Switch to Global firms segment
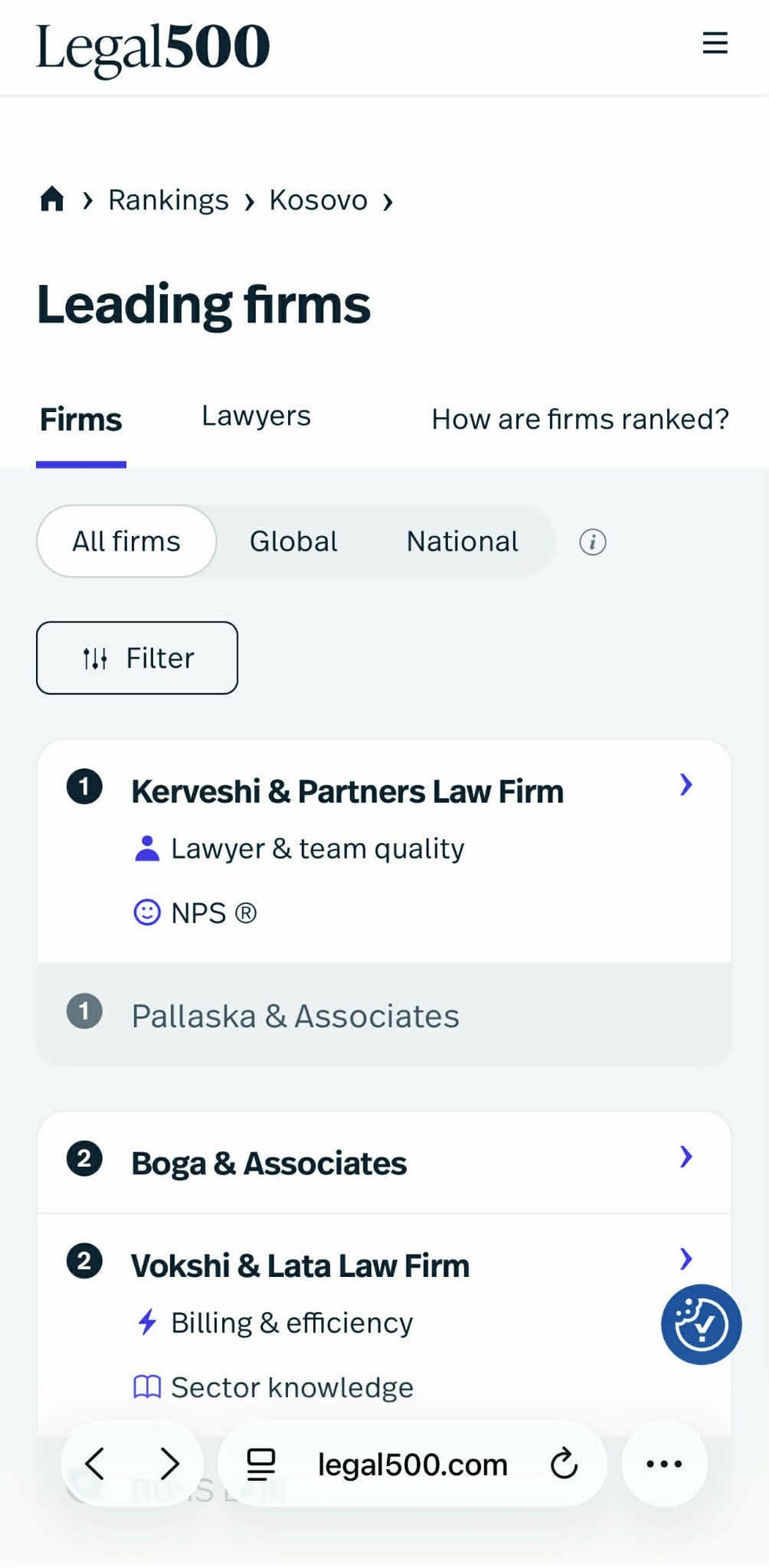 293,542
